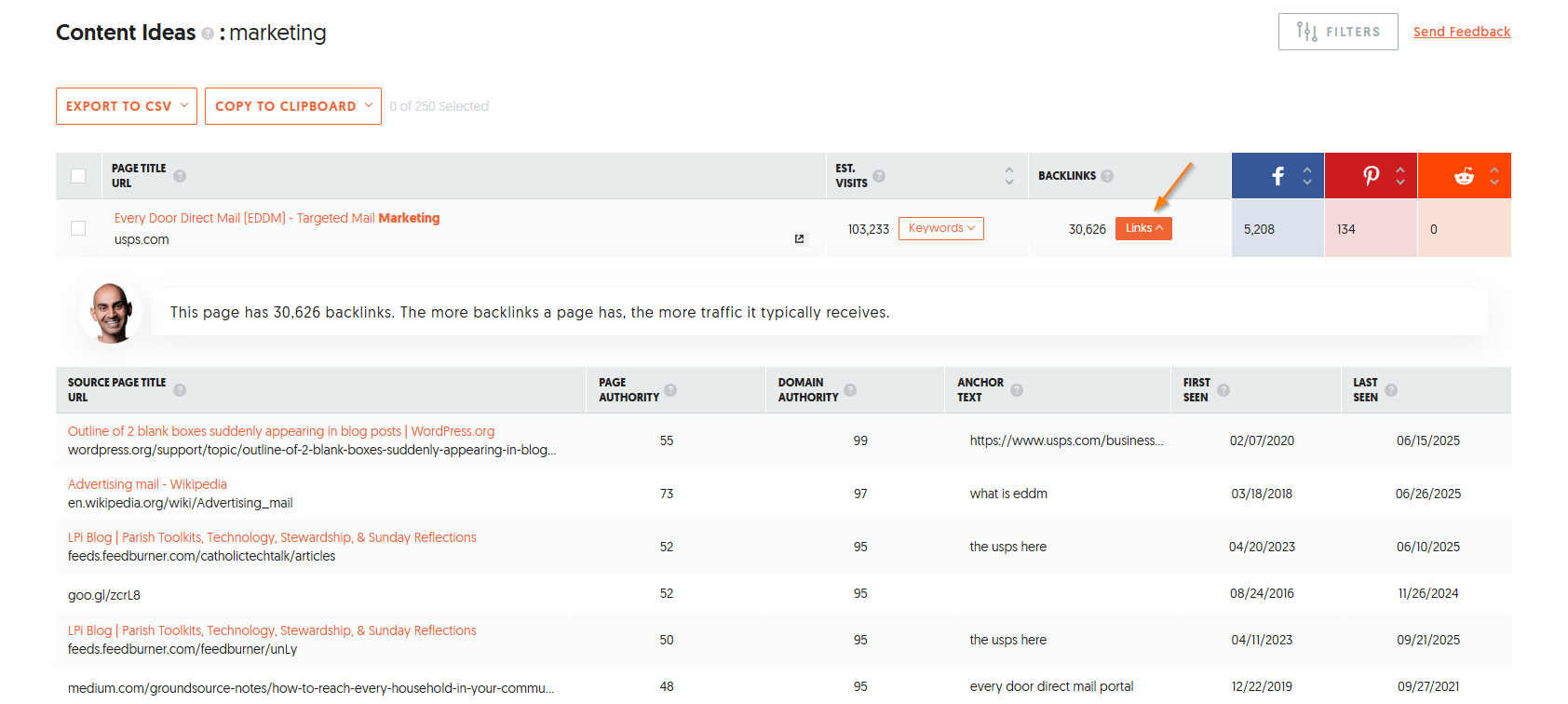Toggle the select-all checkbox in table header
1568x704 pixels.
[x=78, y=176]
